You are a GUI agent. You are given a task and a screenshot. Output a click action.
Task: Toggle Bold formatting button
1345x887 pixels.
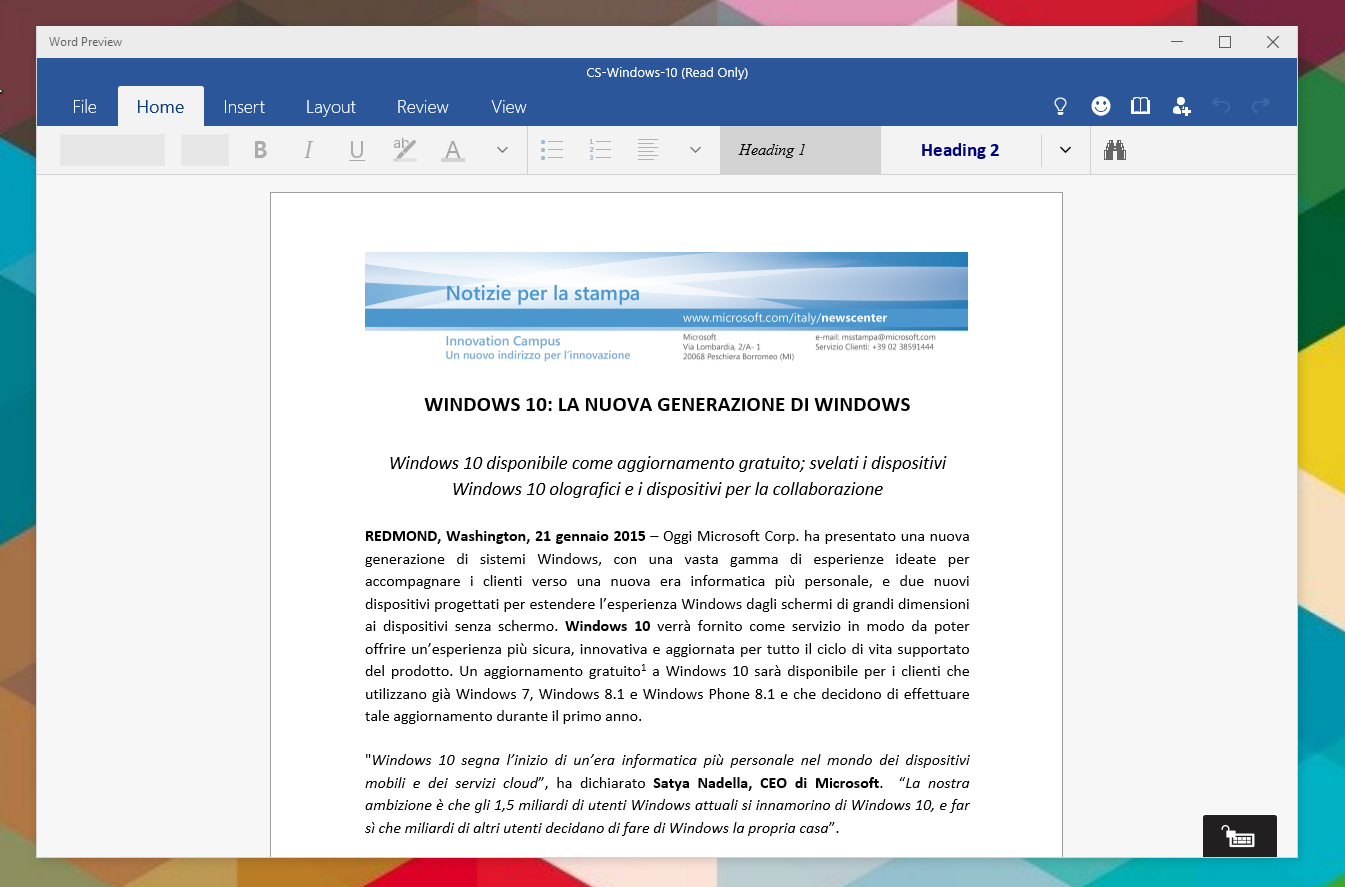[x=260, y=150]
